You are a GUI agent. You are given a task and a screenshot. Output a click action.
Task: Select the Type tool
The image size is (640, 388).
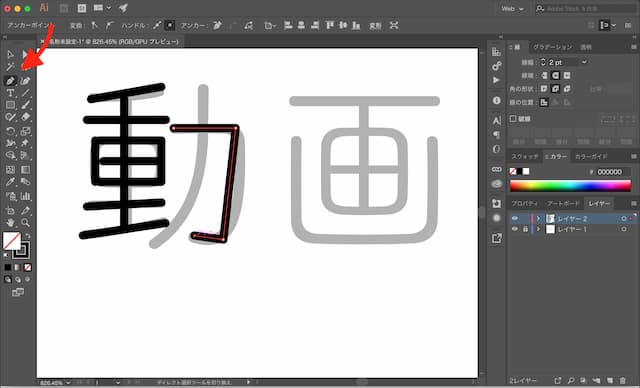pos(10,93)
